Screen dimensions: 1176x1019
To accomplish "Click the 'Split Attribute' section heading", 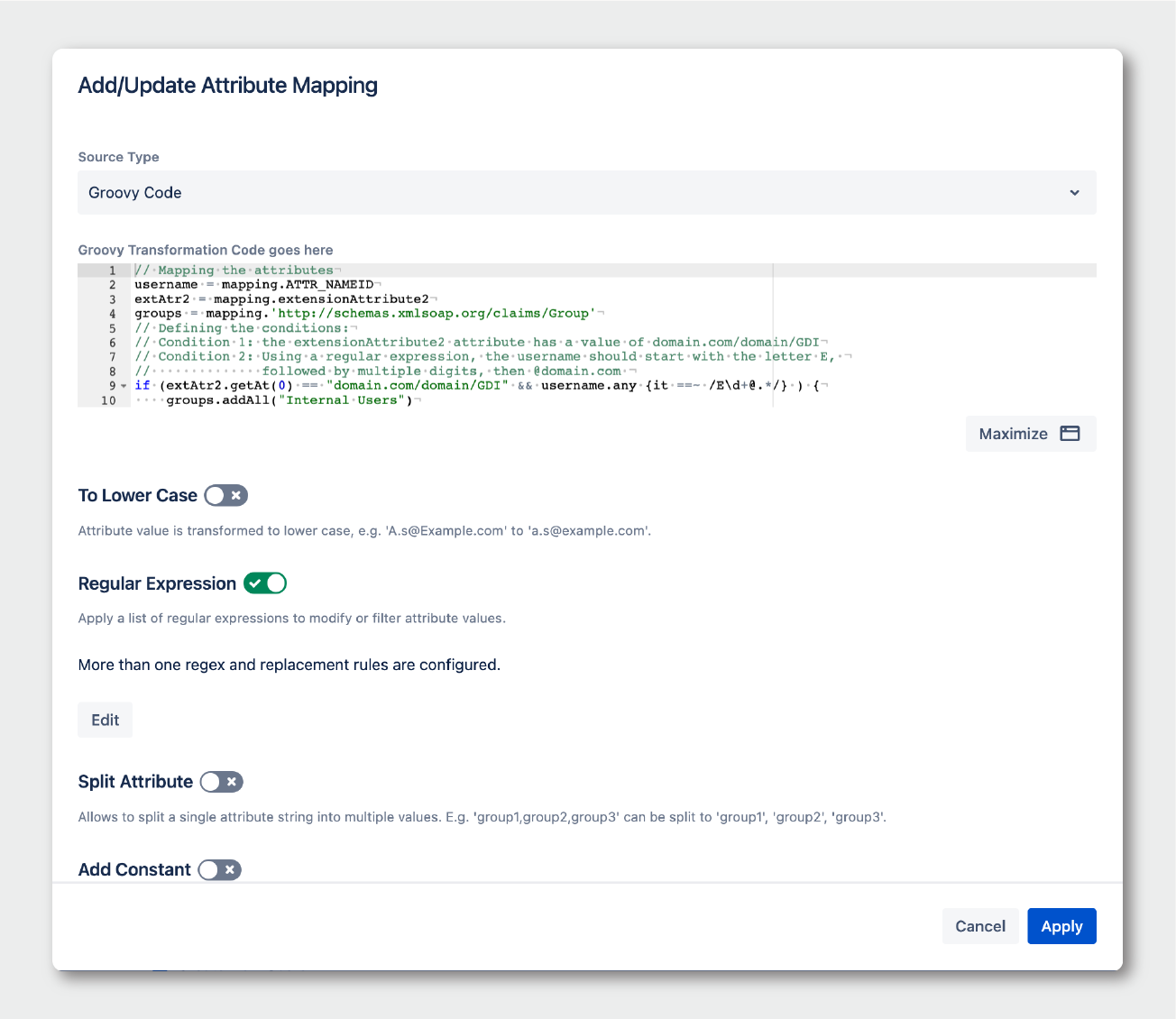I will click(135, 782).
